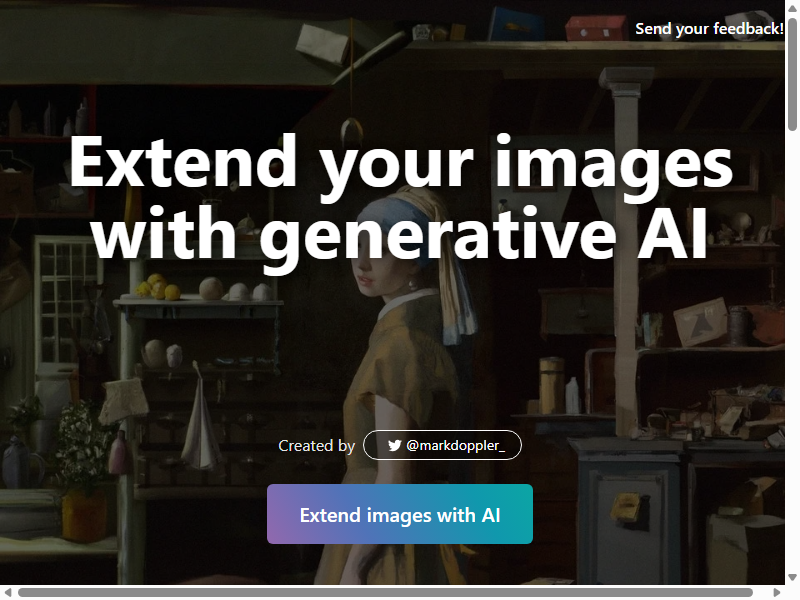Click the Send your feedback! link
Screen dimensions: 800x600
709,29
